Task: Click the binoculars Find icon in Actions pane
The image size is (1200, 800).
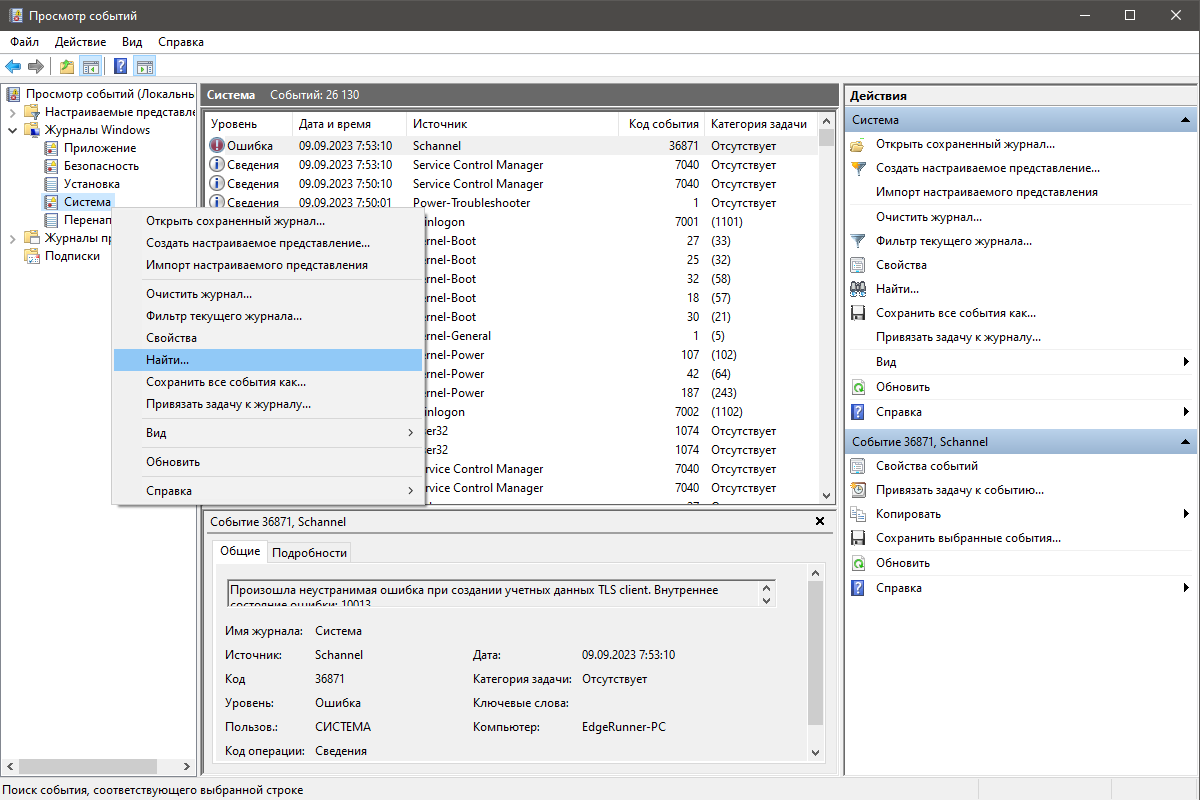Action: pyautogui.click(x=857, y=289)
